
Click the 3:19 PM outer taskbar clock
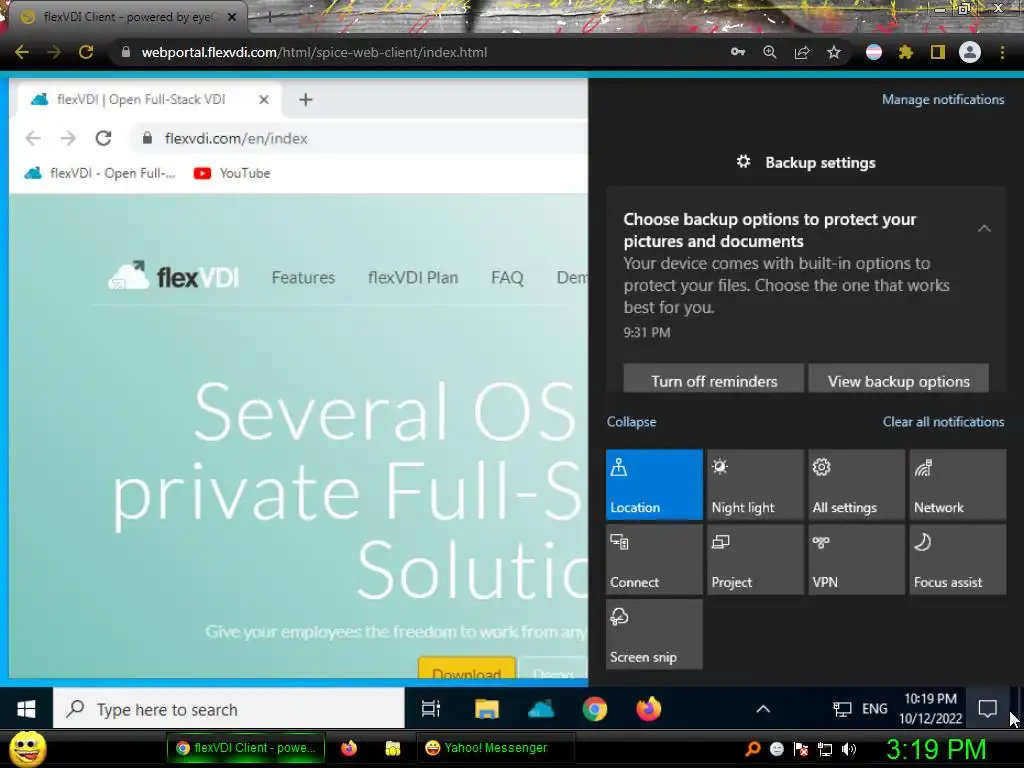936,749
